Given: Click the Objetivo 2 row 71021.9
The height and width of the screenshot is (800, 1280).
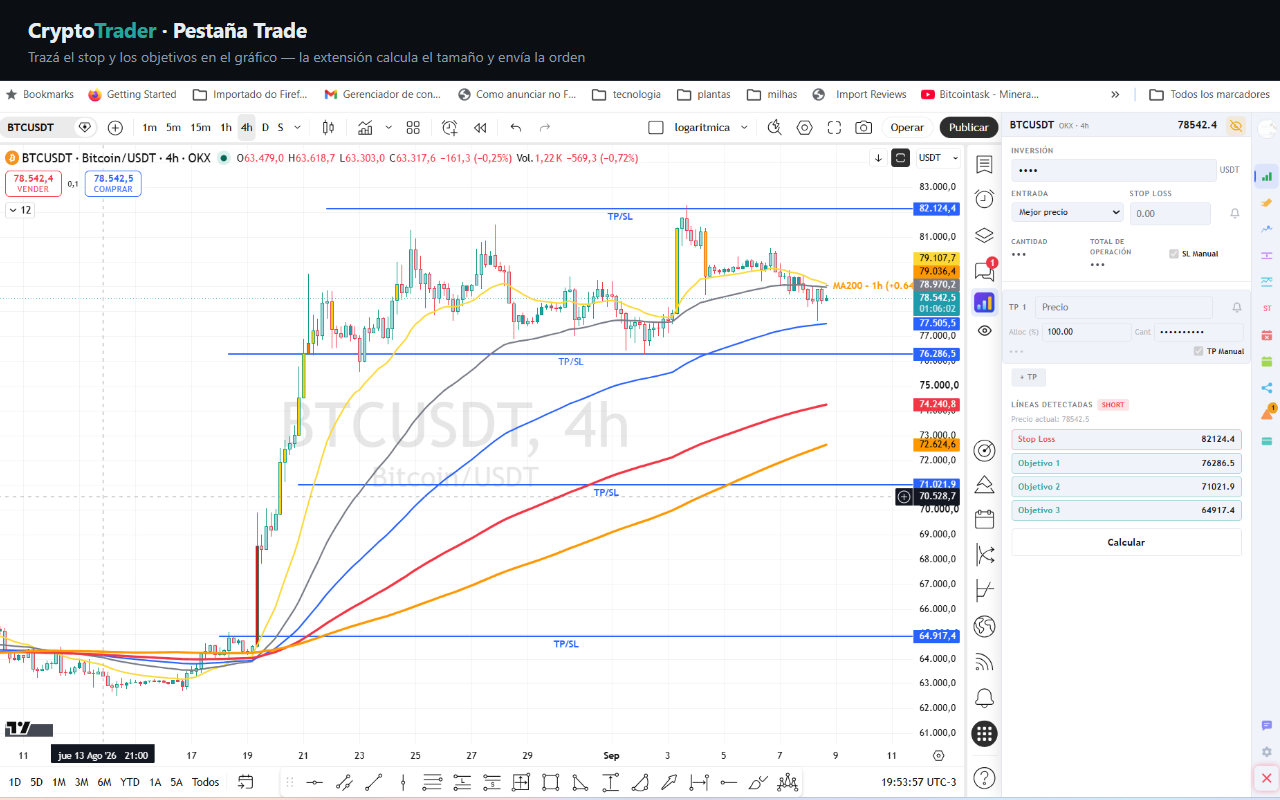Looking at the screenshot, I should pos(1126,486).
